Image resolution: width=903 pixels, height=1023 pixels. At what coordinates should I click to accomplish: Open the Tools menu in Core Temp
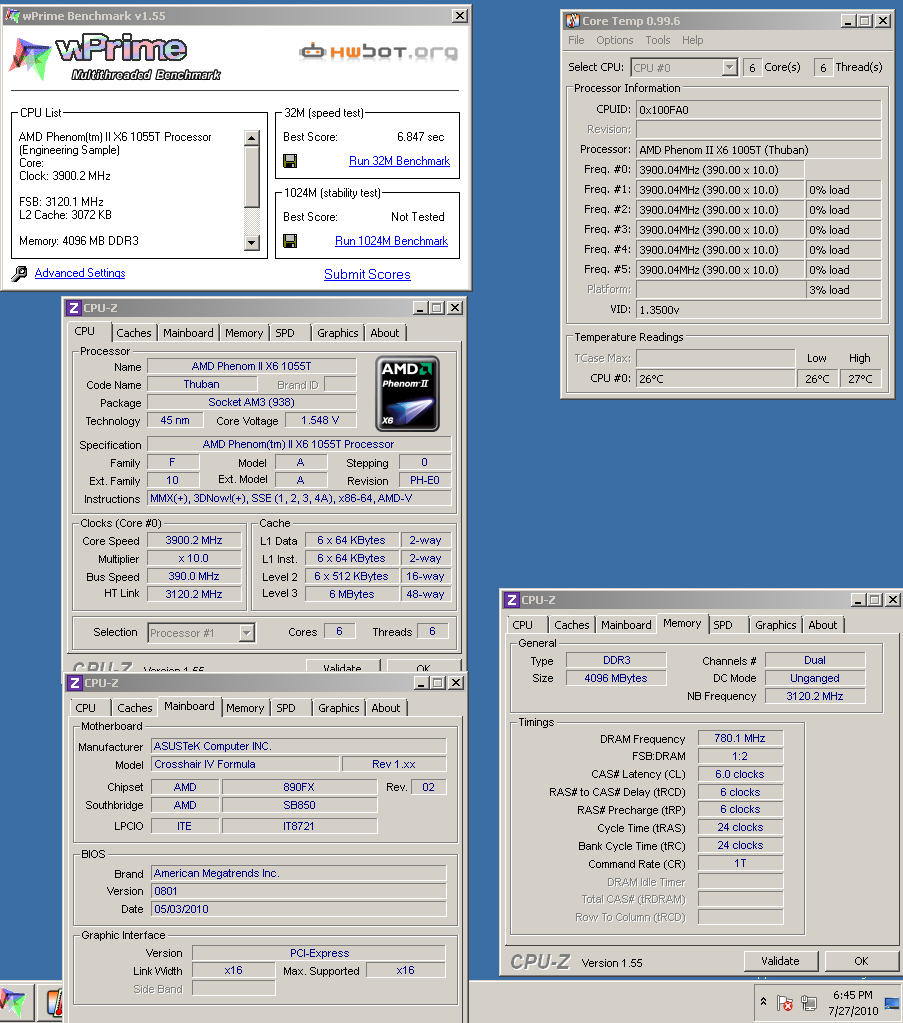point(658,40)
